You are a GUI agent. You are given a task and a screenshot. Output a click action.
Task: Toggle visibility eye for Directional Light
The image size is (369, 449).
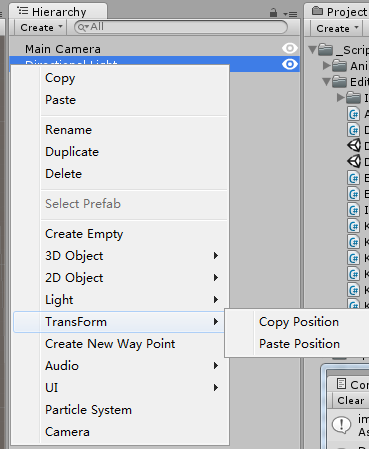290,64
